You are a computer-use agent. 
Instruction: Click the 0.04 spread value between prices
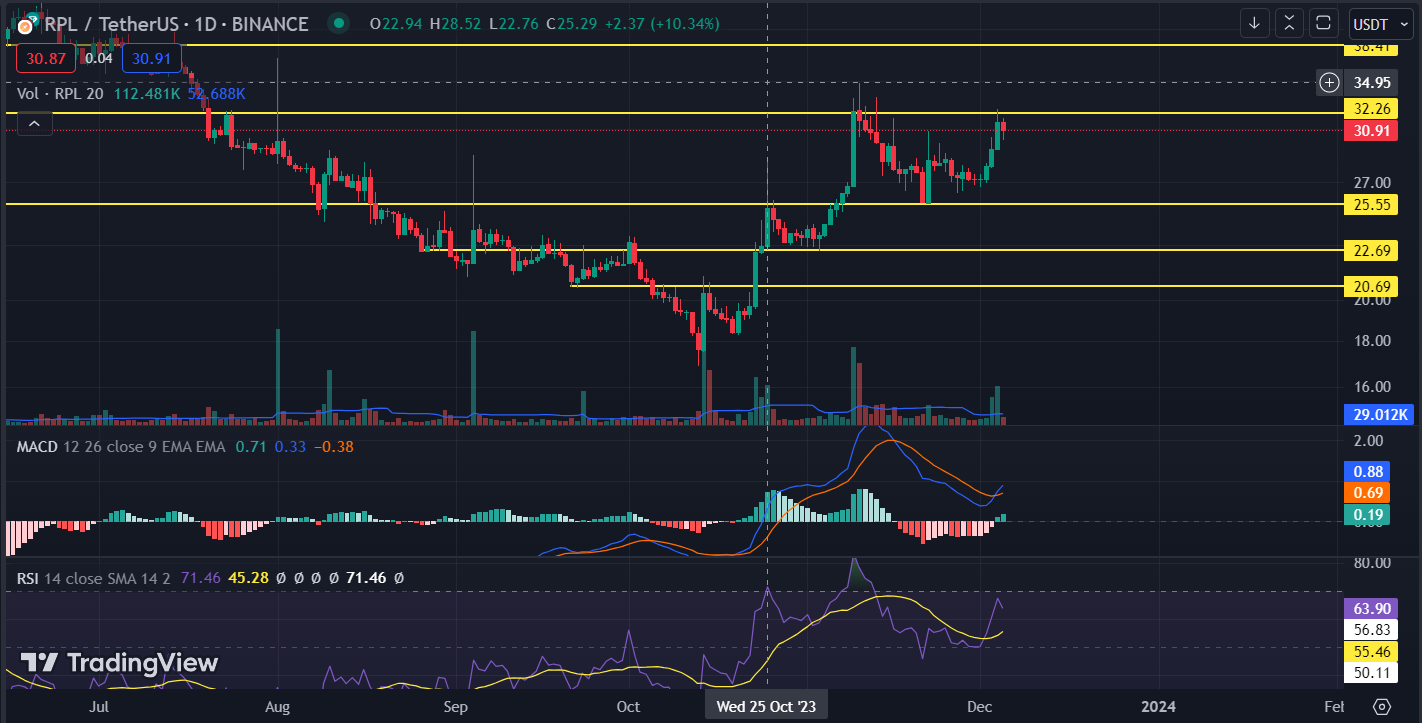(99, 59)
